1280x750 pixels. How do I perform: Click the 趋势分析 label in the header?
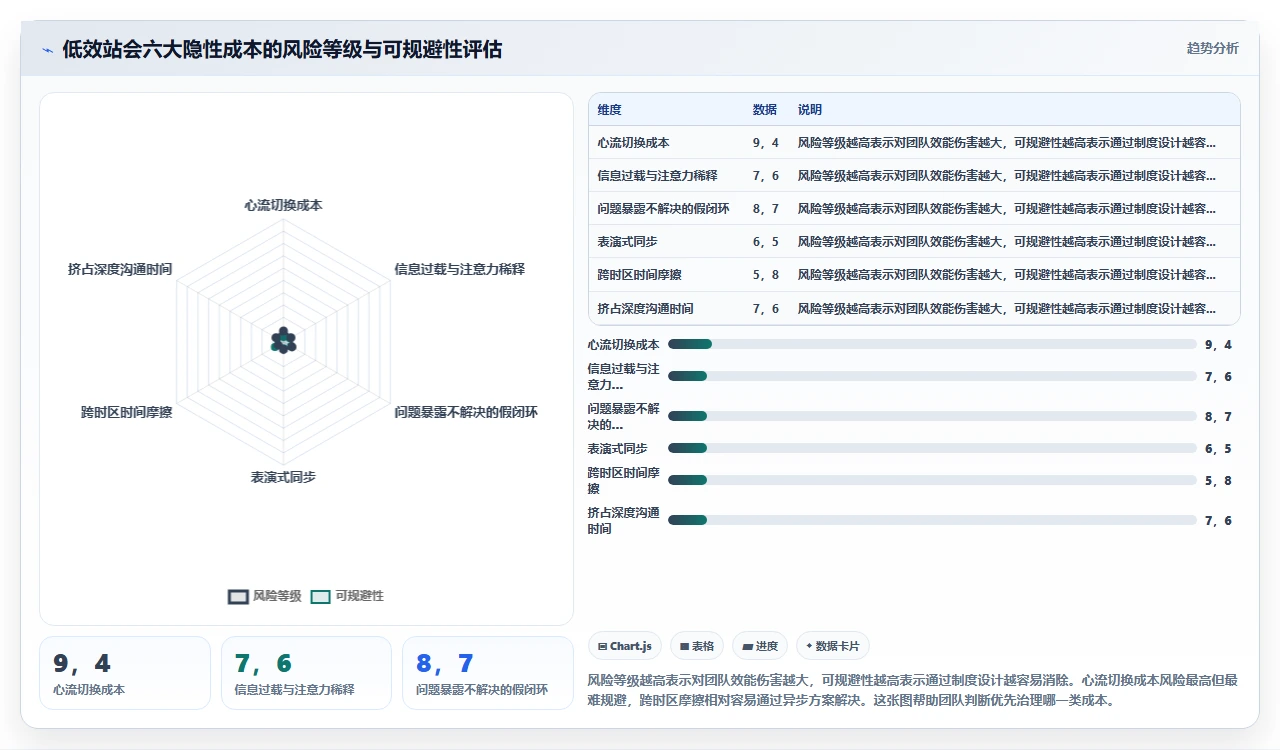1212,48
